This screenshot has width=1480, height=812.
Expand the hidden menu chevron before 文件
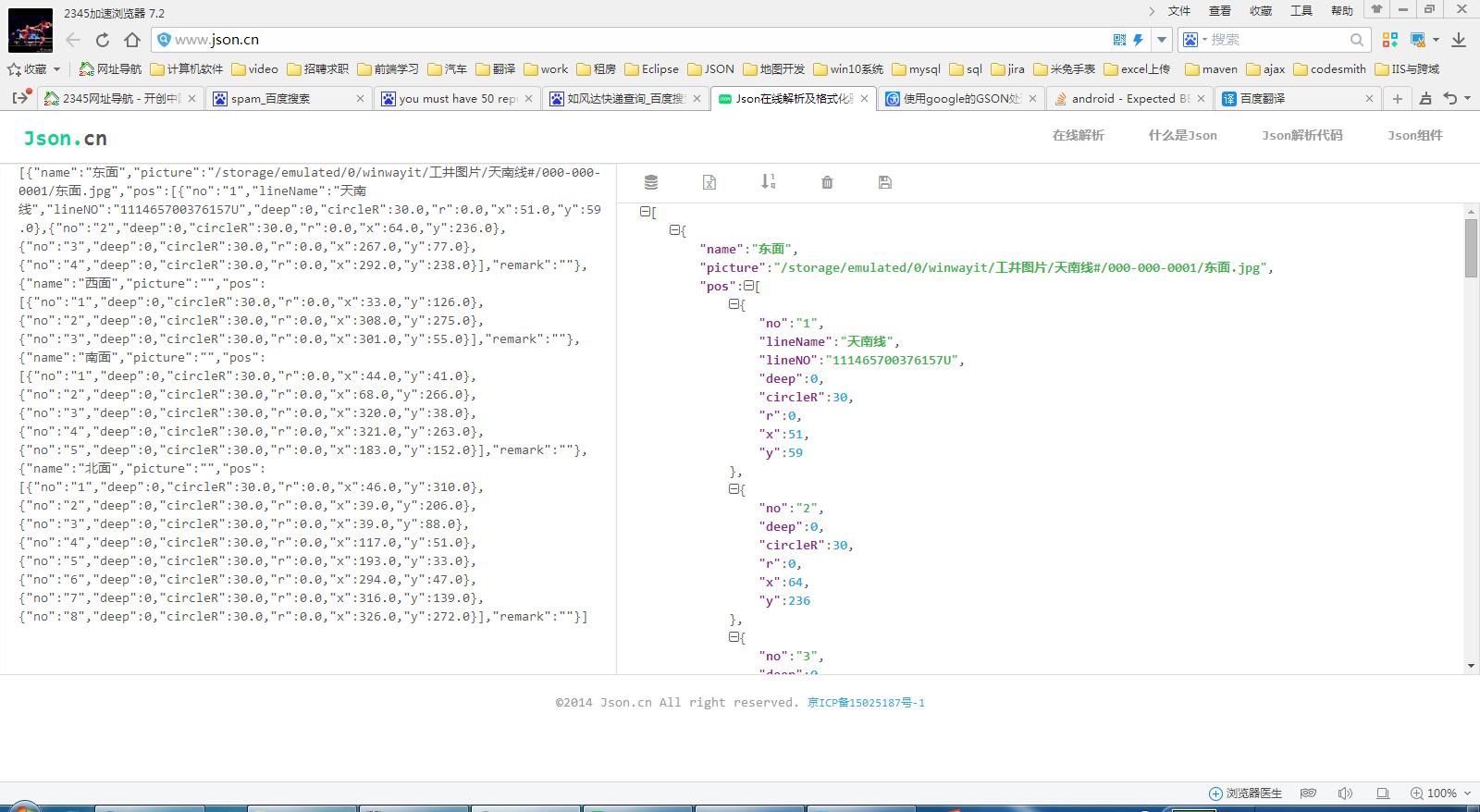click(1152, 11)
